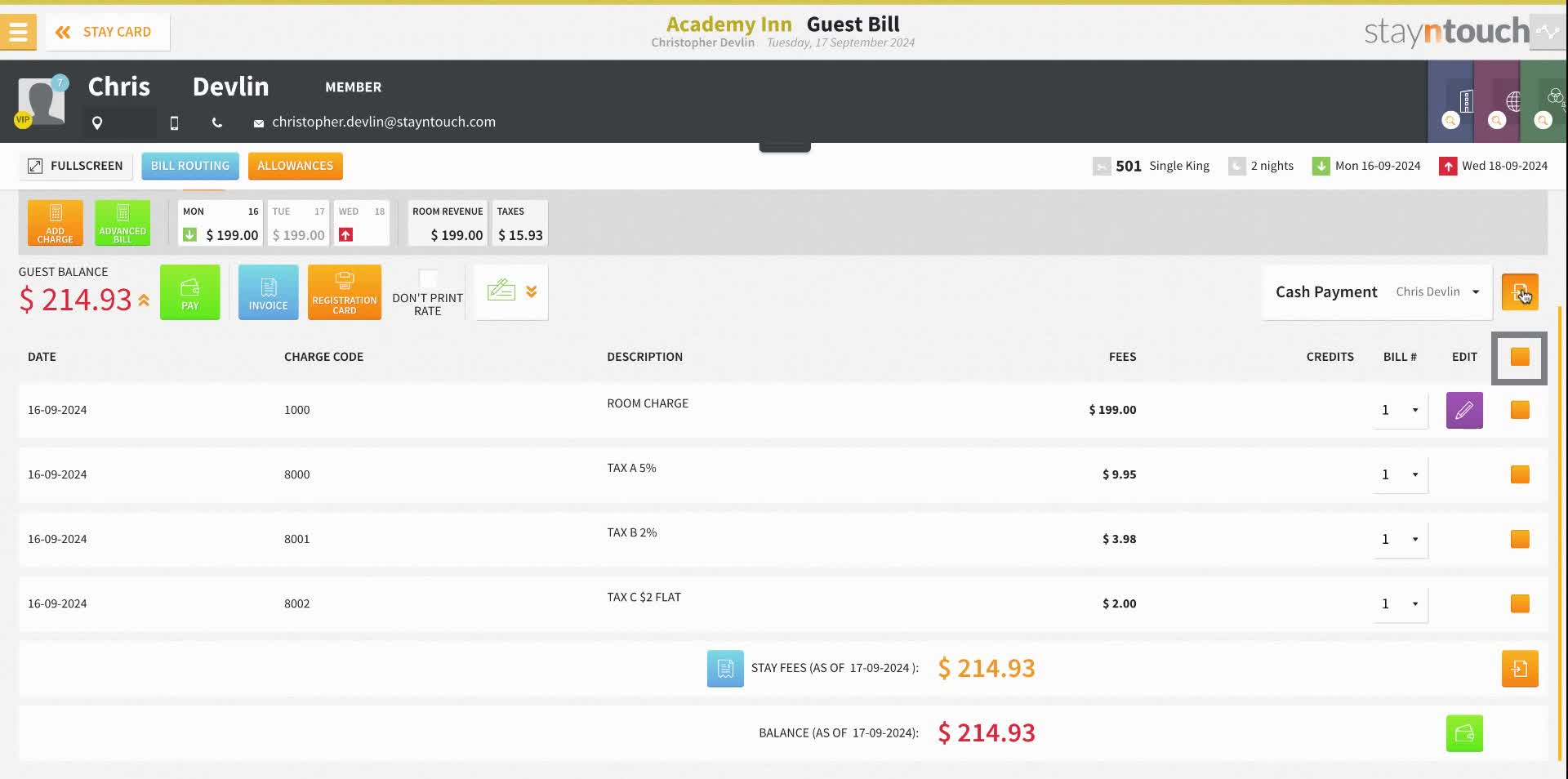Click room 501 icon
The height and width of the screenshot is (779, 1568).
tap(1102, 167)
